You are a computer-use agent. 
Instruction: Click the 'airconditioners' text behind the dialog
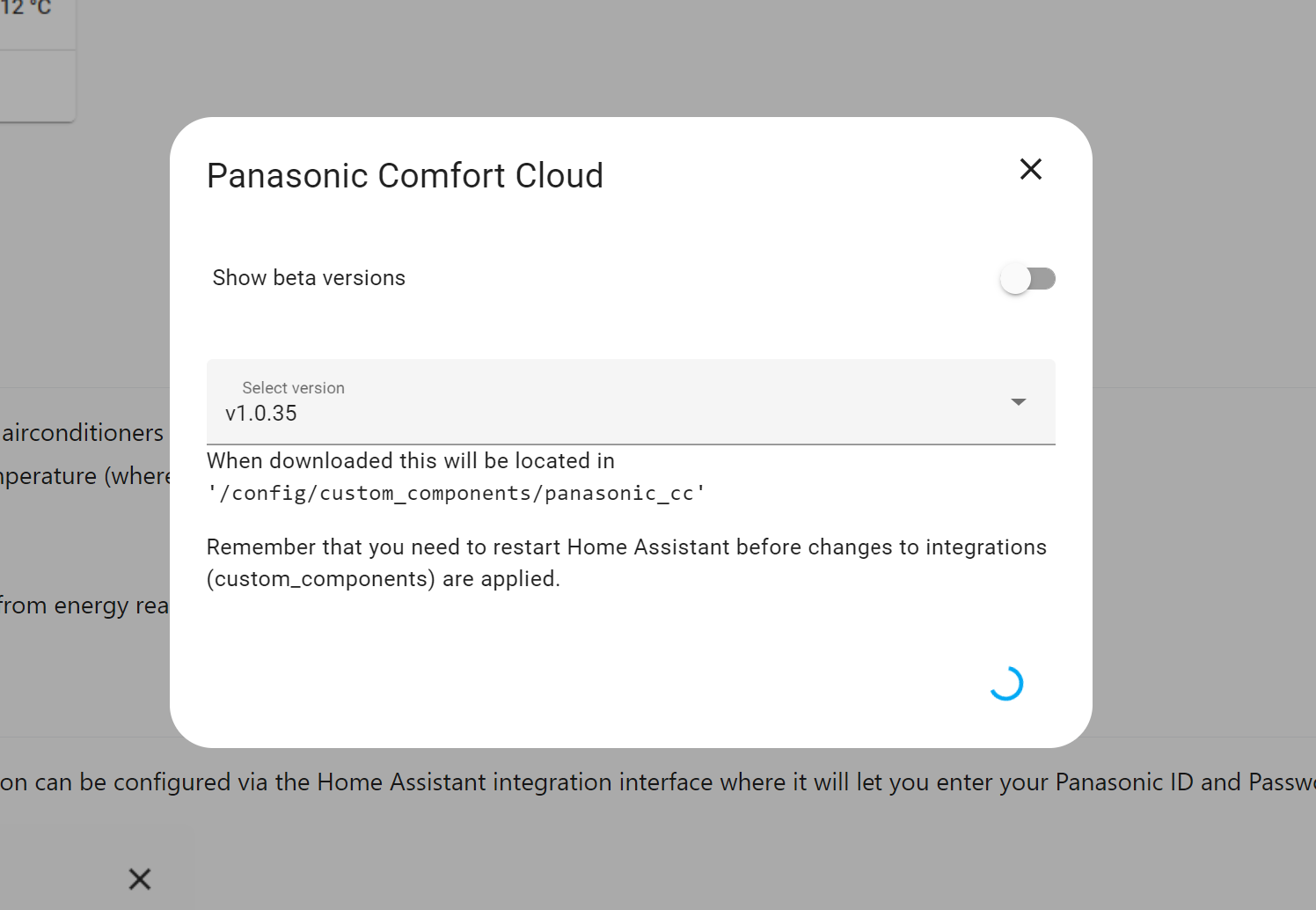coord(83,433)
